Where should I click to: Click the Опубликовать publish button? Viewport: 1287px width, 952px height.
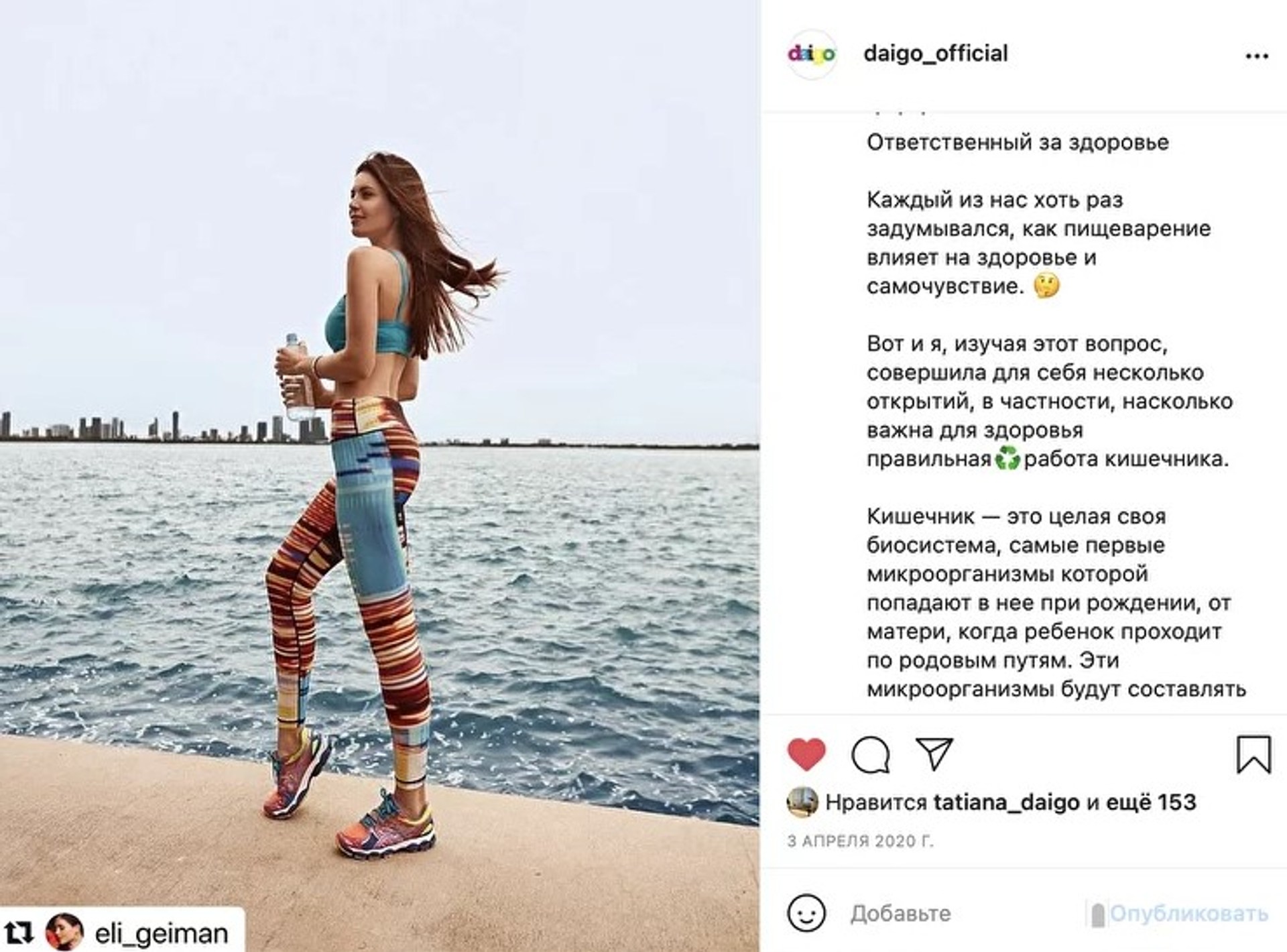point(1188,913)
